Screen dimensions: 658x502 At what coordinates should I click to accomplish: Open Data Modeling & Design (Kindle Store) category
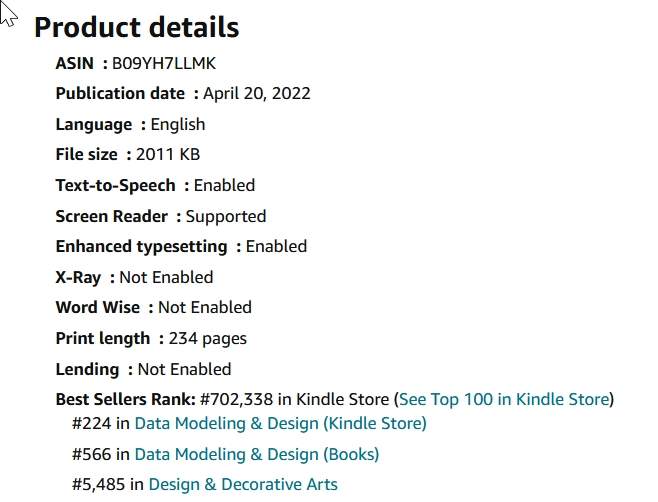pyautogui.click(x=280, y=424)
